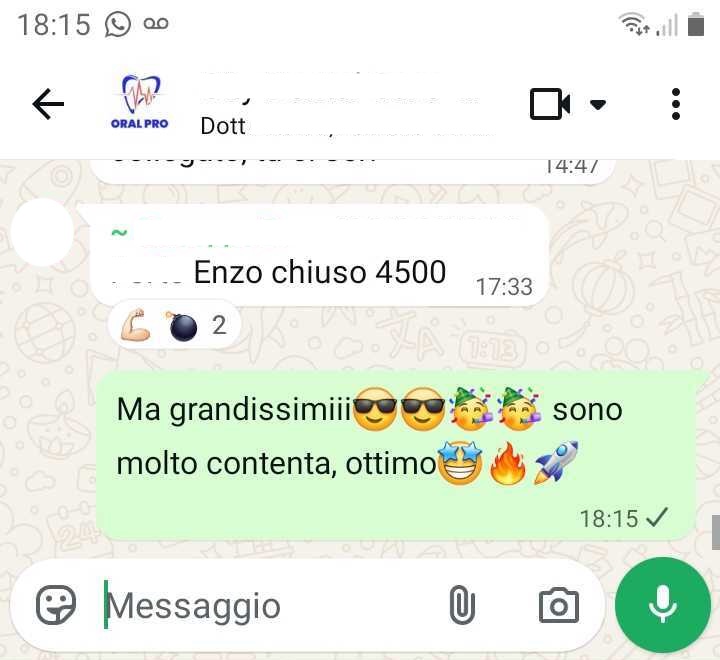Tap the bomb emoji reaction

click(x=182, y=326)
